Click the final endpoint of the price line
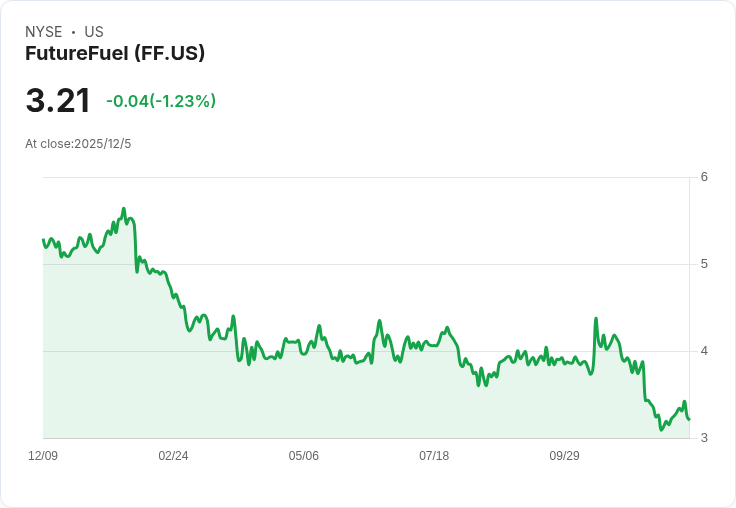This screenshot has width=736, height=508. 689,419
